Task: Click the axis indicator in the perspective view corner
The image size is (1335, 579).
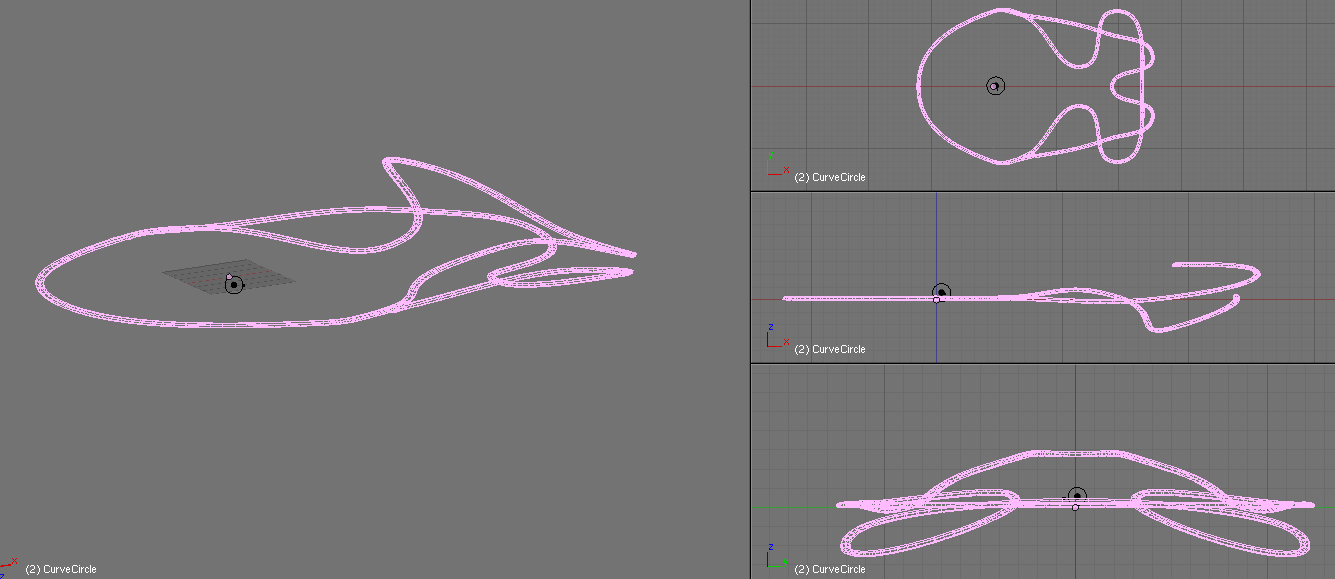Action: (9, 565)
